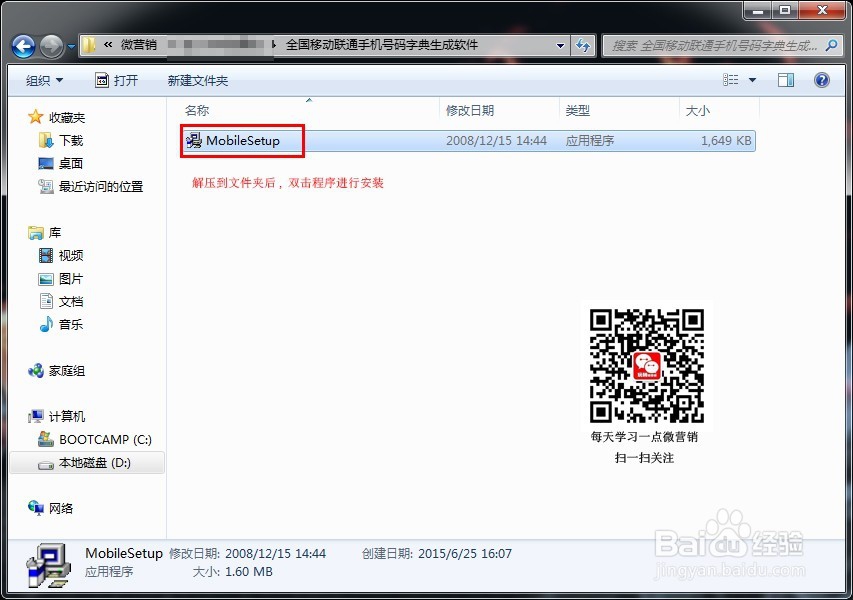Click the 库 libraries icon

[35, 233]
